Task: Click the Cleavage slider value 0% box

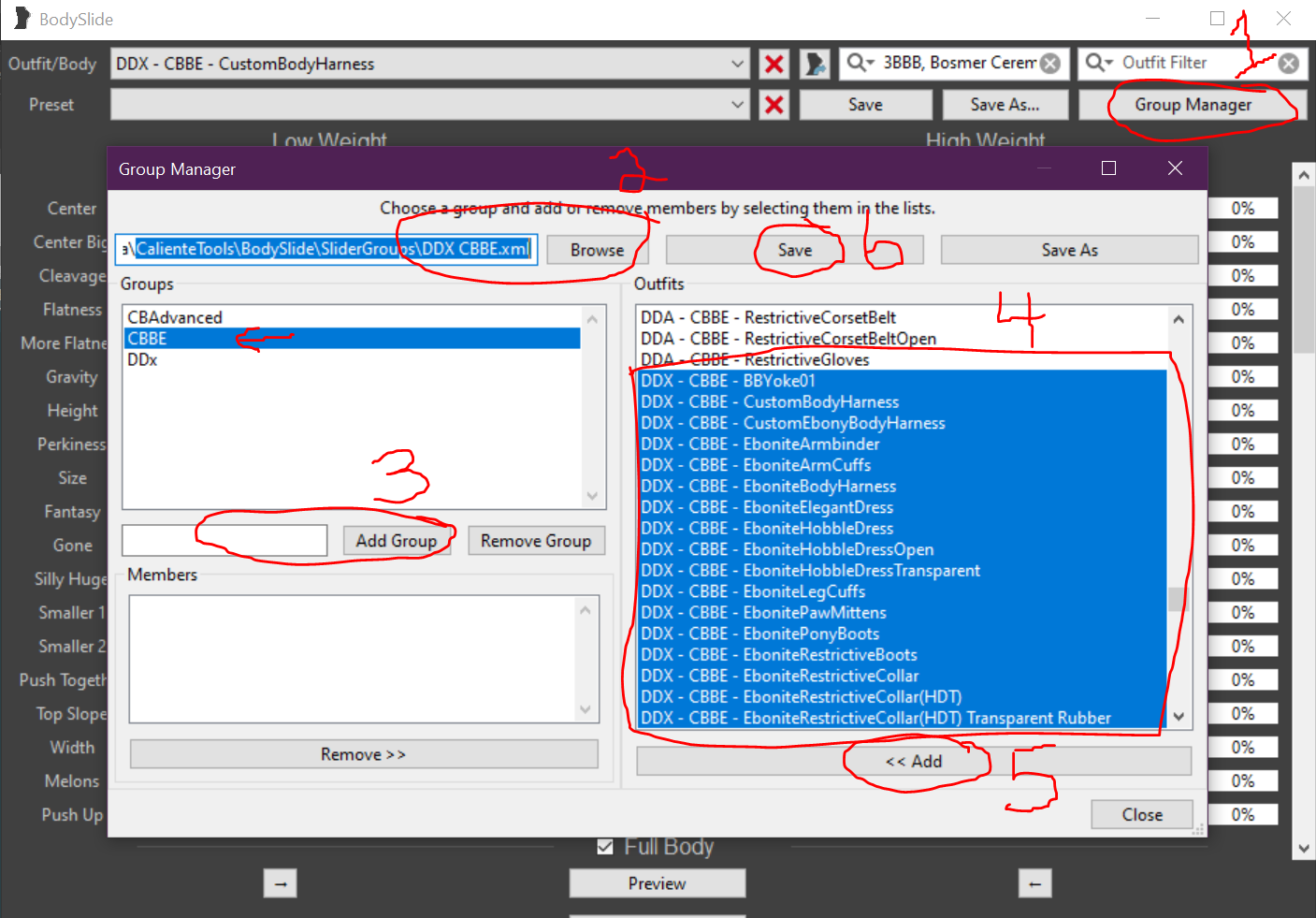Action: pos(1242,276)
